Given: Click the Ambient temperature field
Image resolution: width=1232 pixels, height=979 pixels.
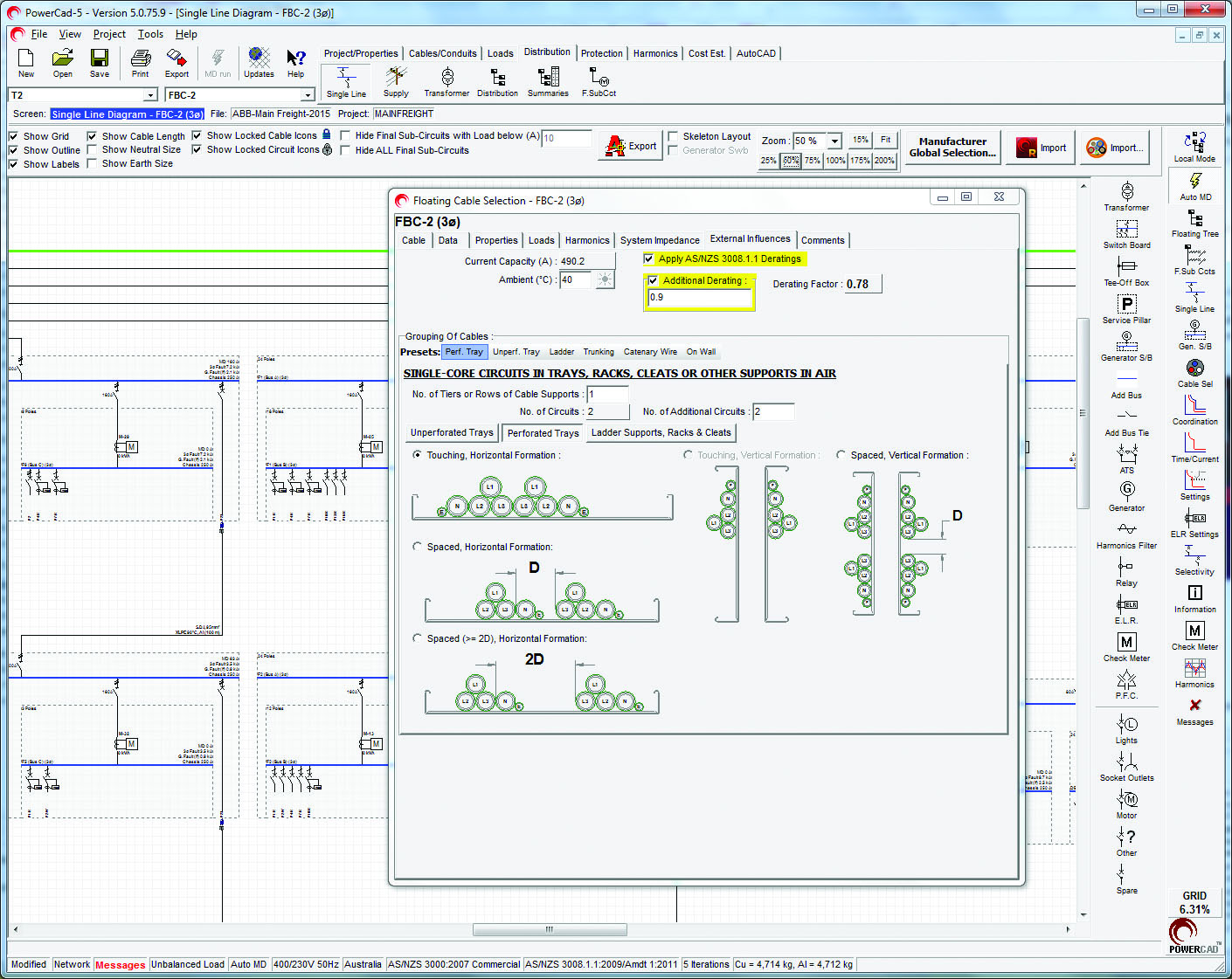Looking at the screenshot, I should click(575, 279).
